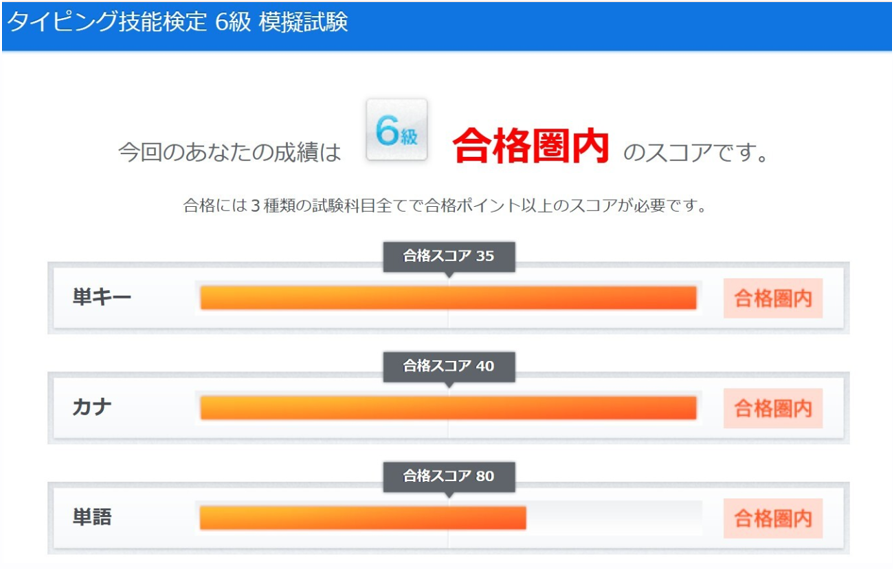Click the 6級 grade badge icon

pyautogui.click(x=396, y=131)
